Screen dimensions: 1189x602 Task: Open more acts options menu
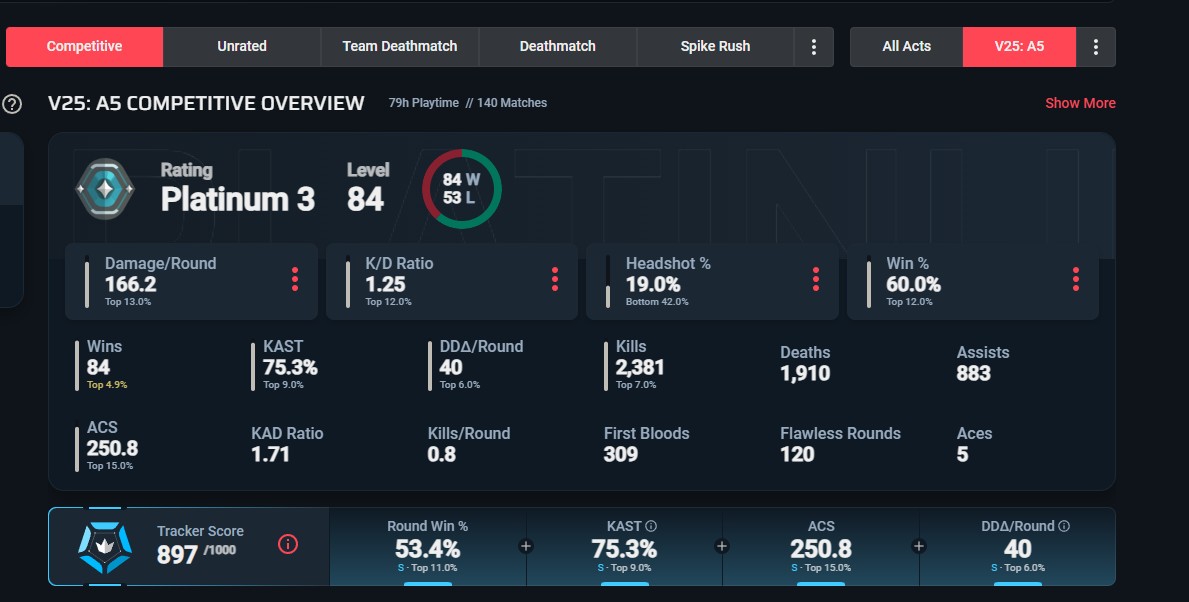pyautogui.click(x=1096, y=46)
